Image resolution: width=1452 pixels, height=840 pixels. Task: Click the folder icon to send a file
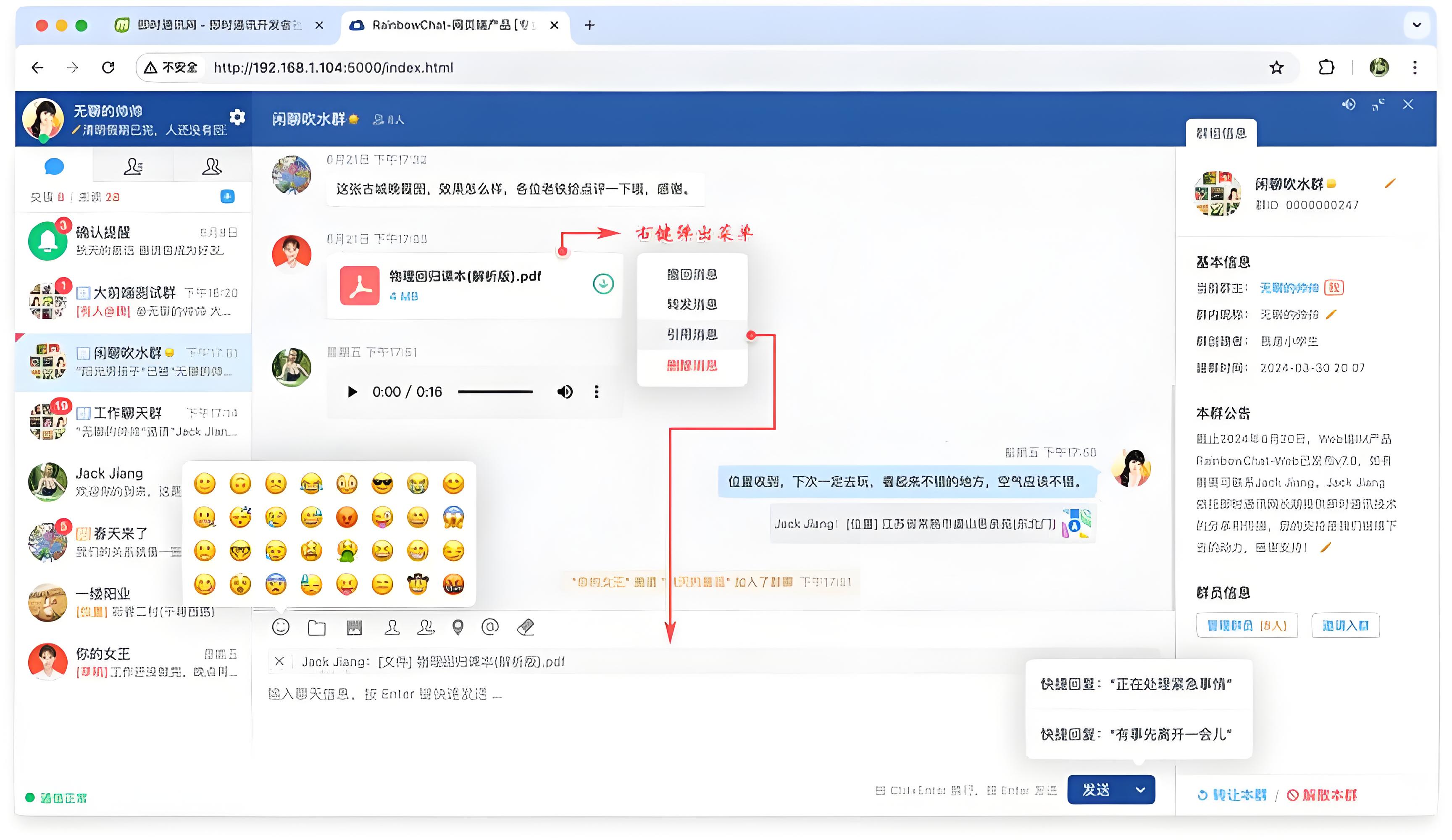pos(317,627)
